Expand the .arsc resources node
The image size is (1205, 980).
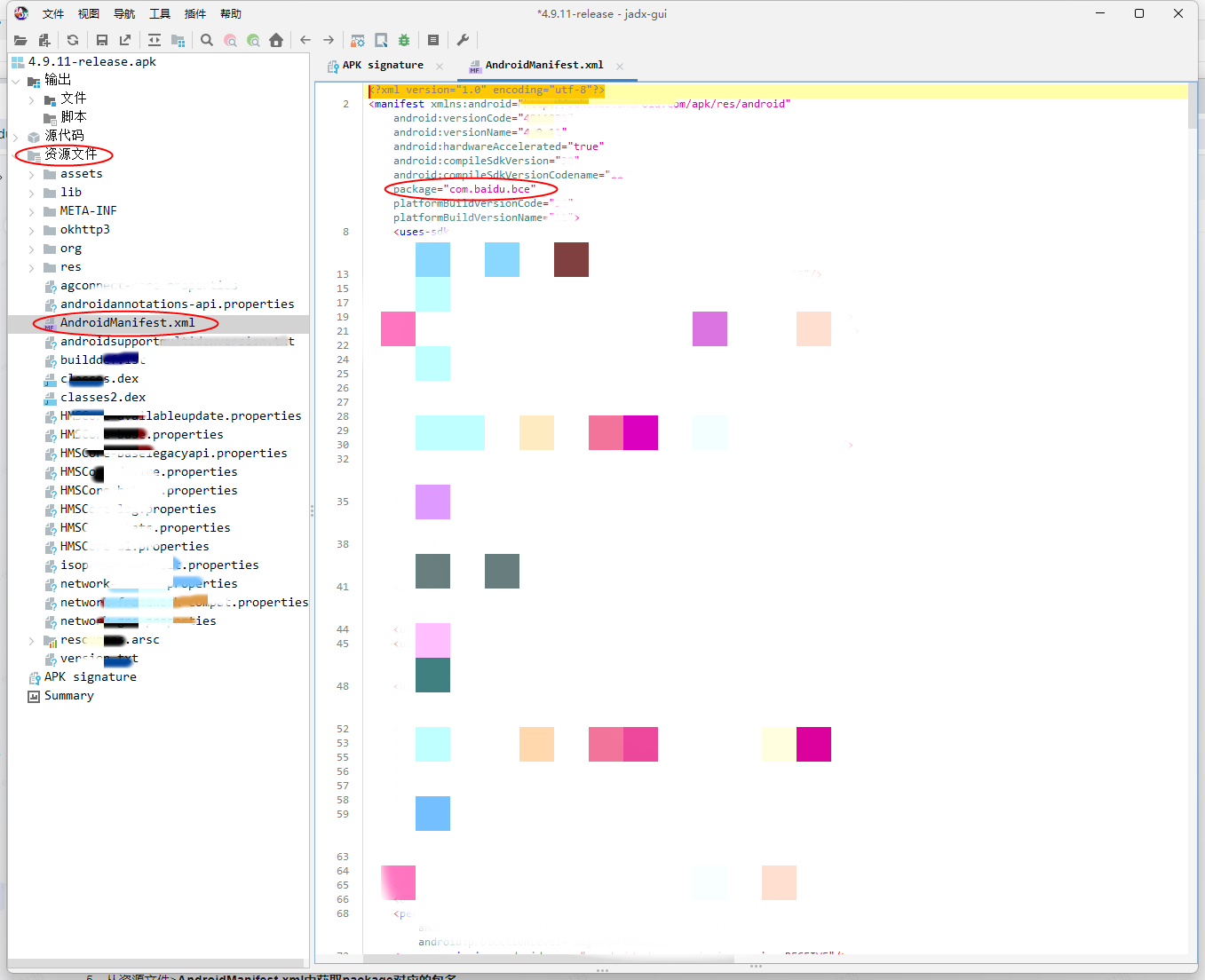32,640
